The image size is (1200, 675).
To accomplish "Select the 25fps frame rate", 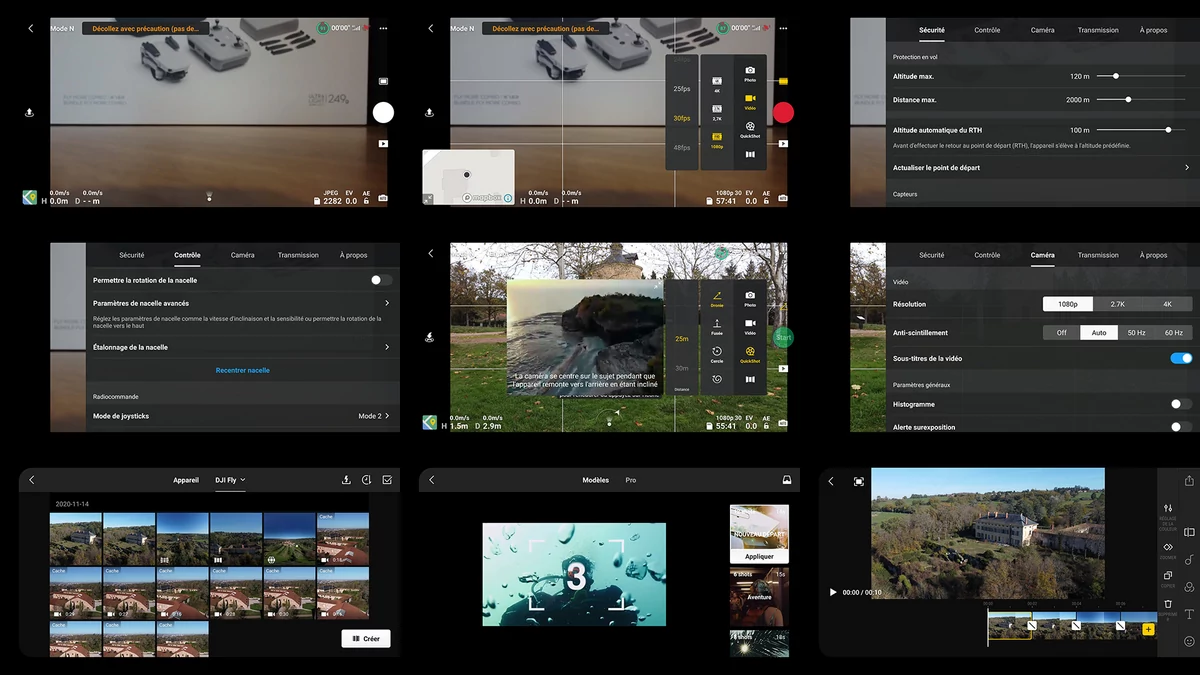I will (x=682, y=89).
